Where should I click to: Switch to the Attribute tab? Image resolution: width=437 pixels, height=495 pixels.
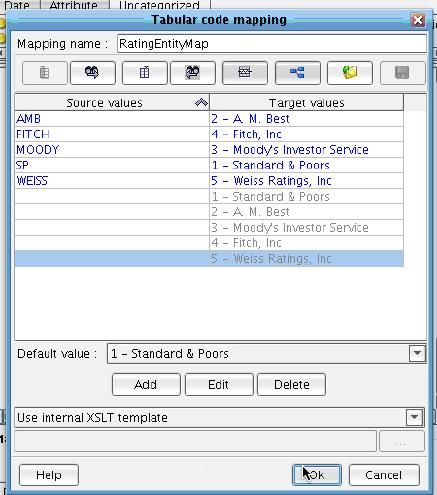[x=73, y=5]
